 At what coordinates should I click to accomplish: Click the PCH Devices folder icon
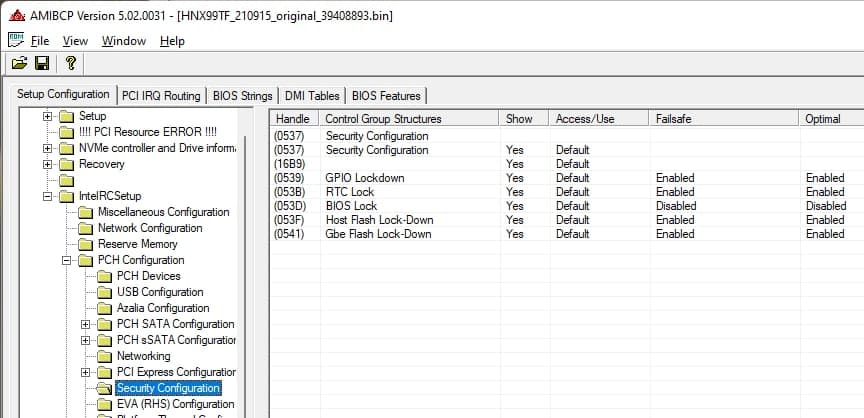click(x=105, y=276)
